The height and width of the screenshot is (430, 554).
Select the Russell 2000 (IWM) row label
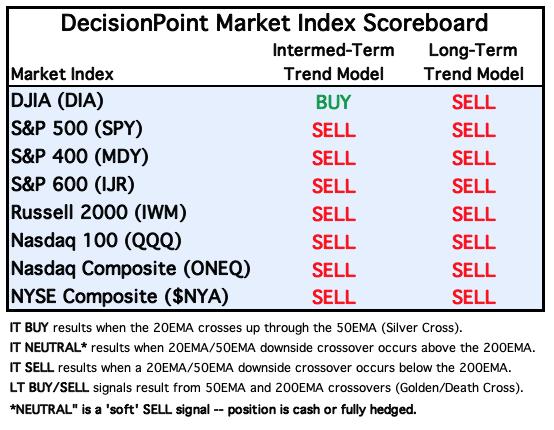(99, 213)
